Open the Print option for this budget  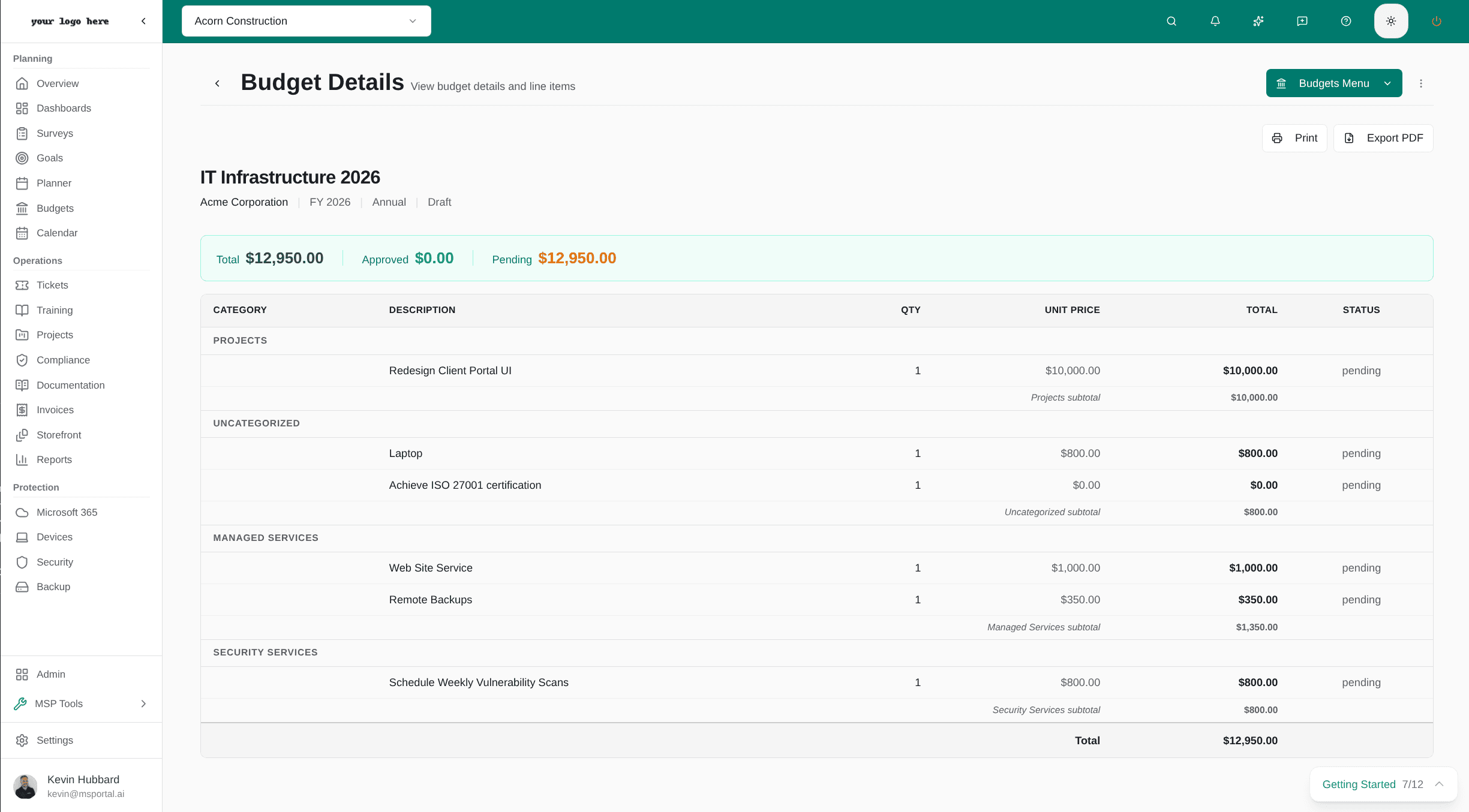click(x=1295, y=138)
